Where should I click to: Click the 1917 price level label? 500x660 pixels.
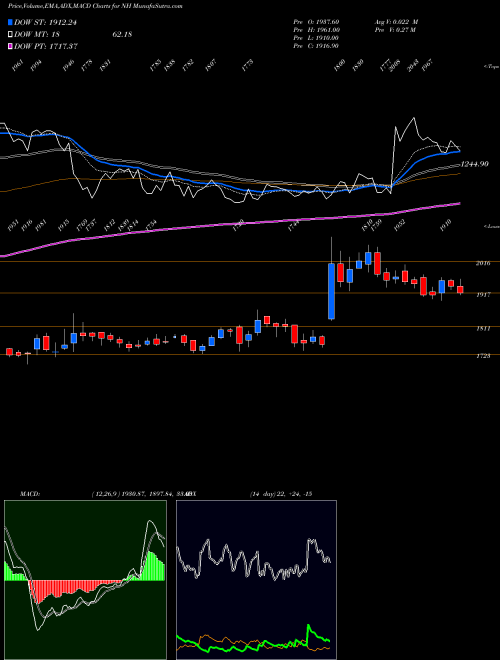coord(483,295)
